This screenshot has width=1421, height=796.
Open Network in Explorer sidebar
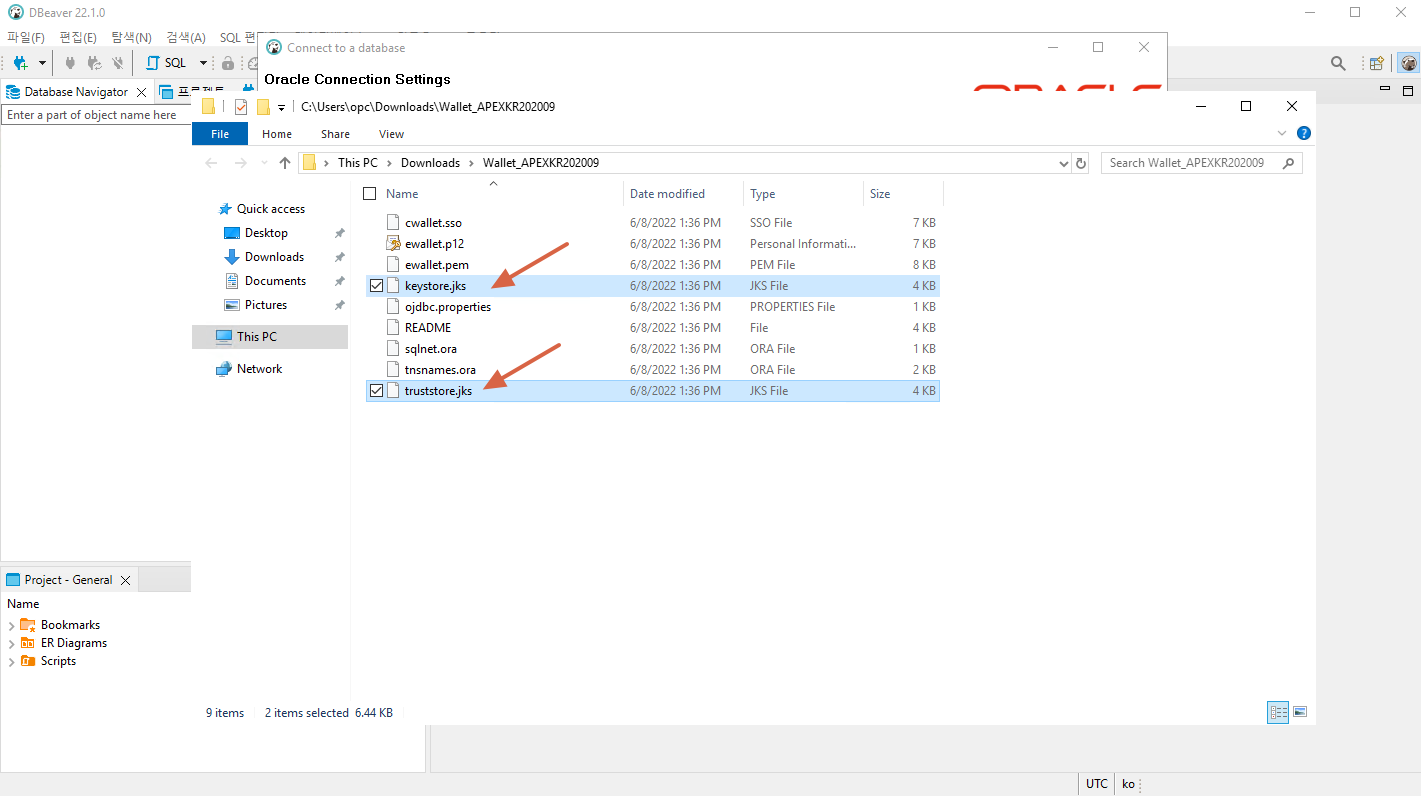click(x=259, y=369)
